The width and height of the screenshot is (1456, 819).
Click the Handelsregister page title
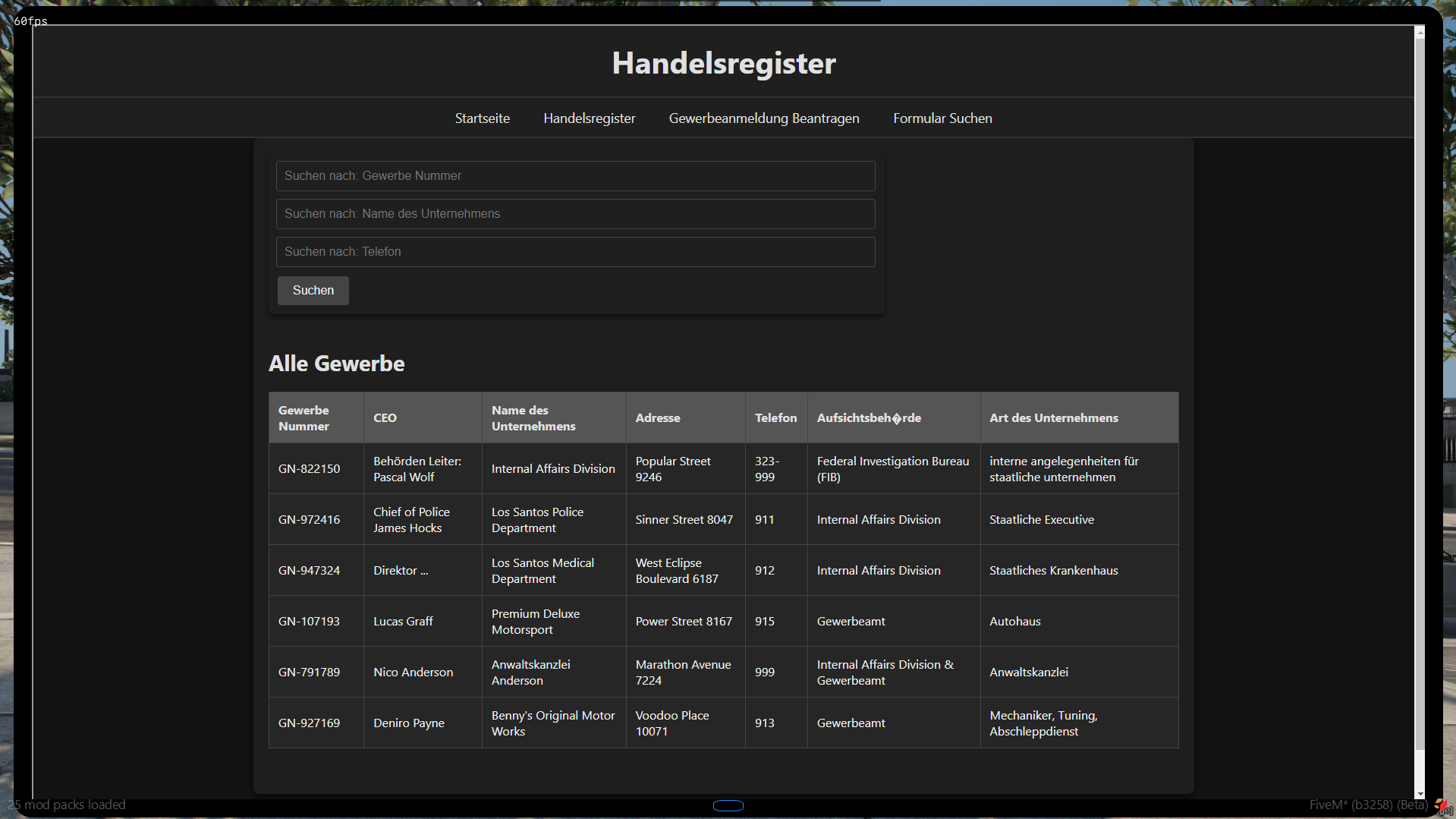[723, 63]
